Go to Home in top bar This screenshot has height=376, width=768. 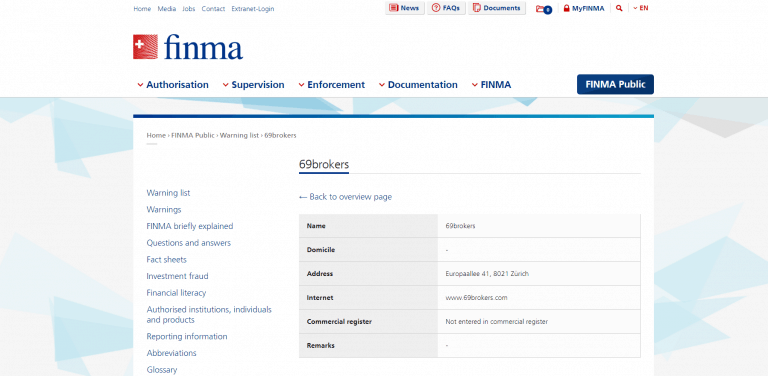142,9
